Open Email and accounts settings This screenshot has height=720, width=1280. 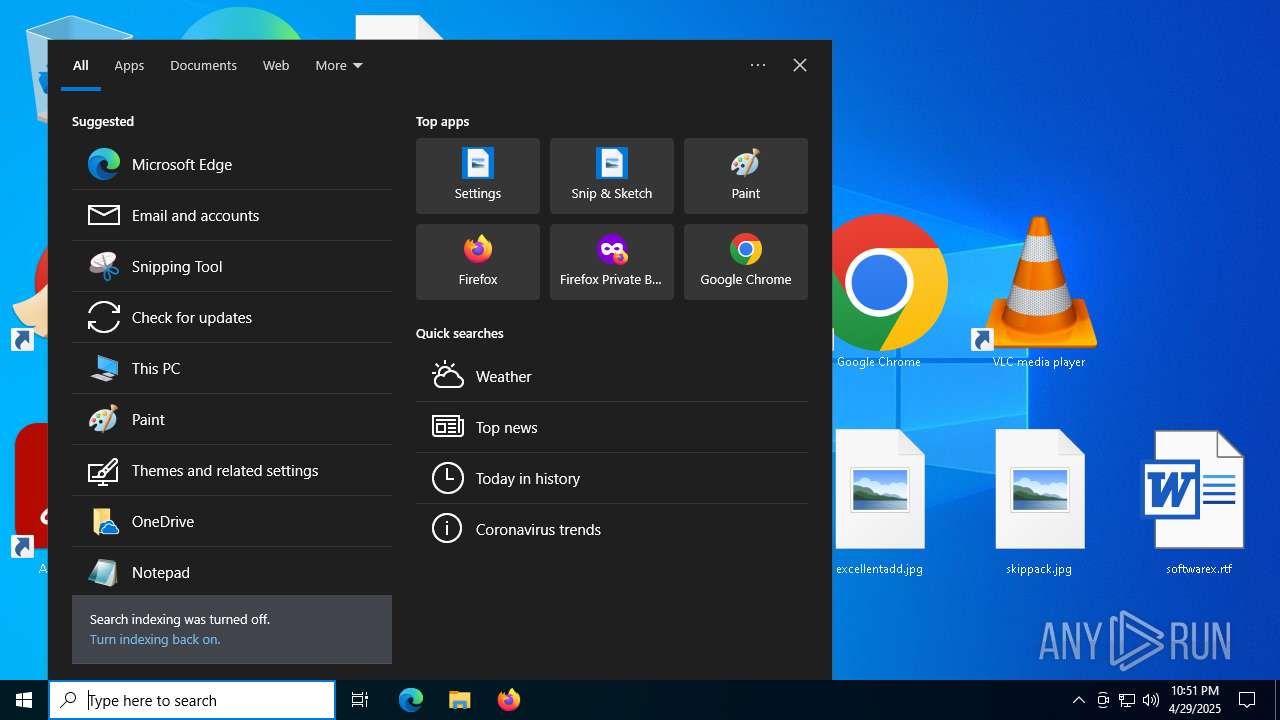(x=232, y=216)
